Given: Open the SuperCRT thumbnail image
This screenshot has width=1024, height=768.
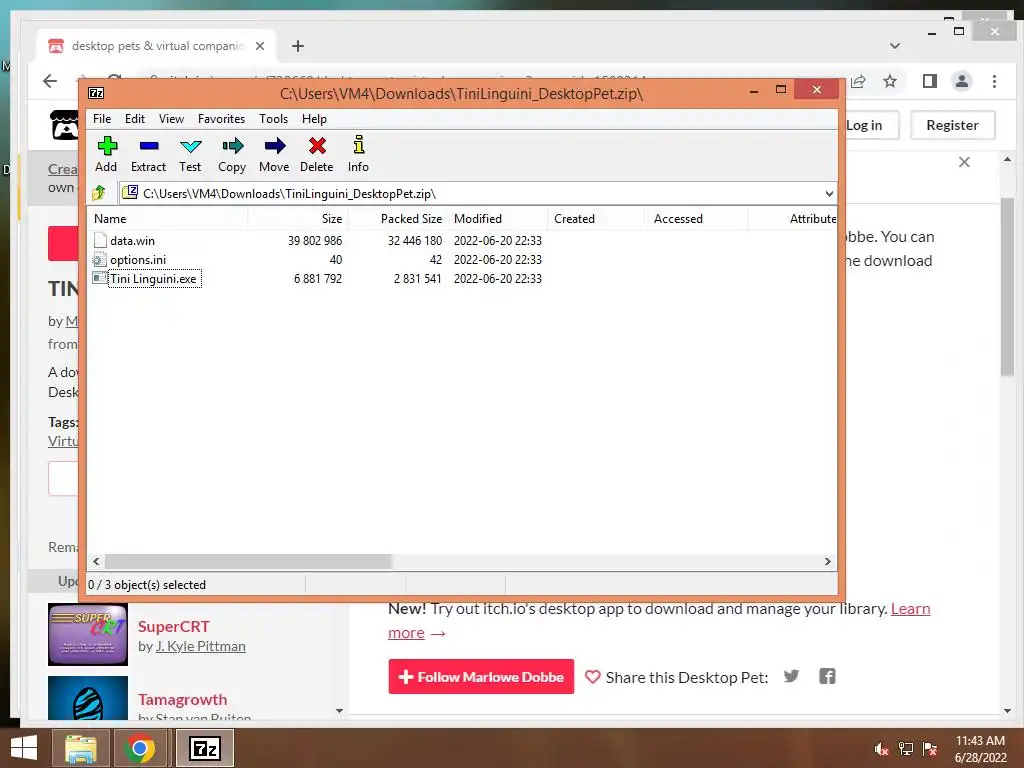Looking at the screenshot, I should point(88,634).
